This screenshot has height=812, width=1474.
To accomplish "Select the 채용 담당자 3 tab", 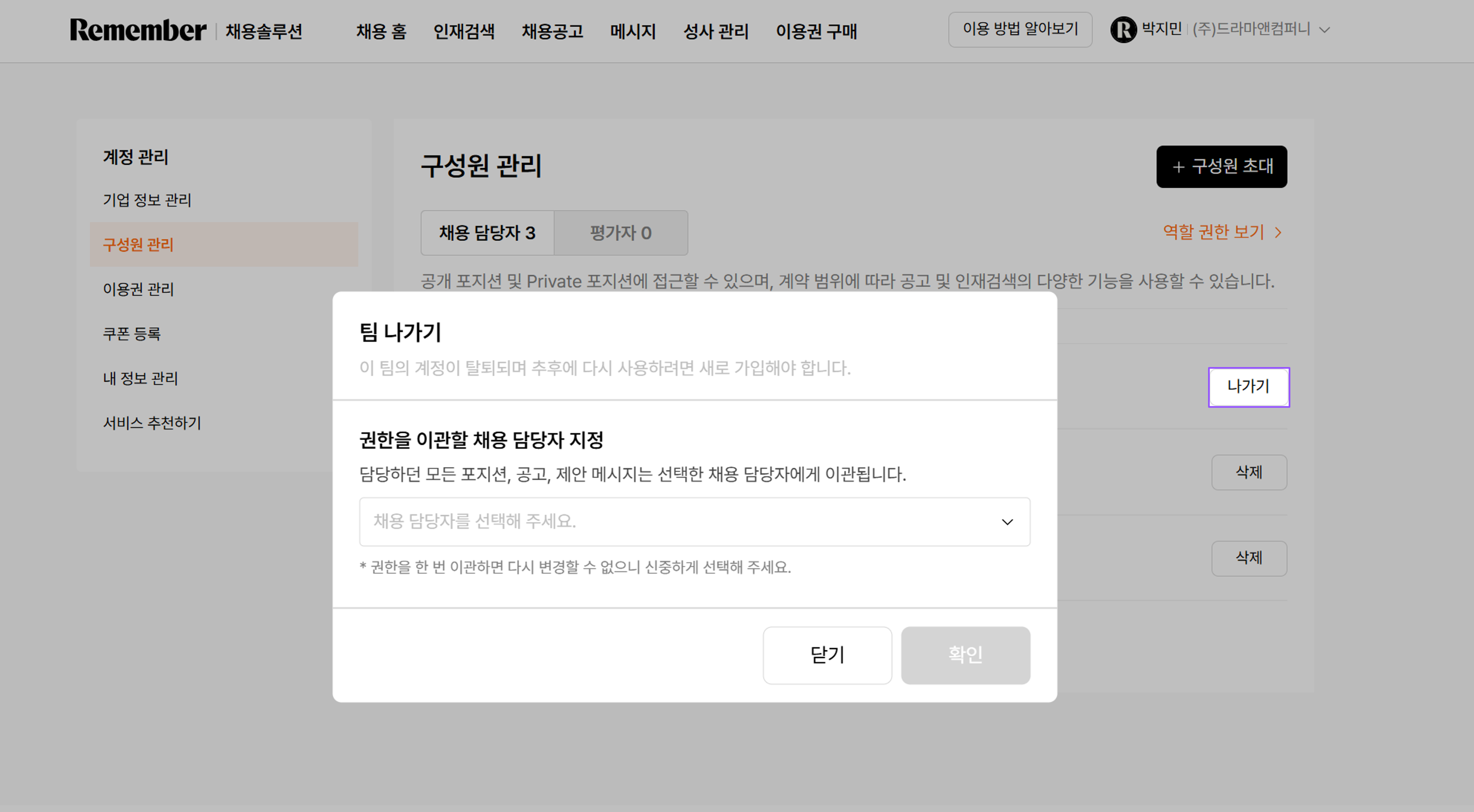I will 487,233.
